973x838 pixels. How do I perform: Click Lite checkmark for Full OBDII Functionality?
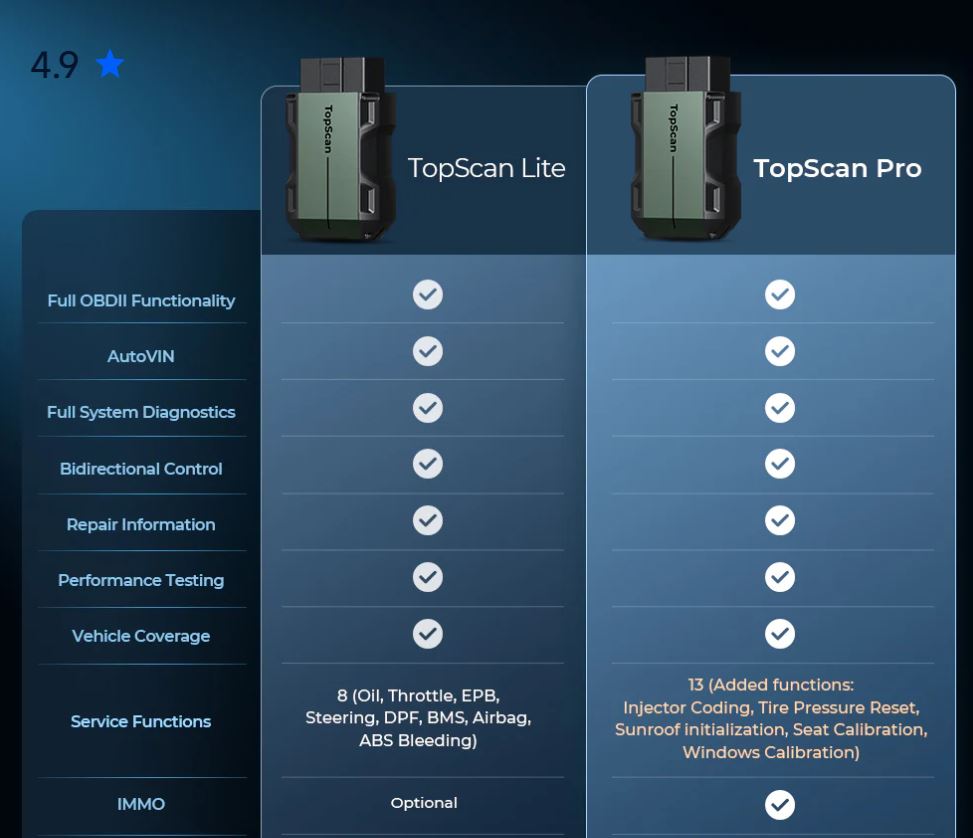(x=428, y=294)
